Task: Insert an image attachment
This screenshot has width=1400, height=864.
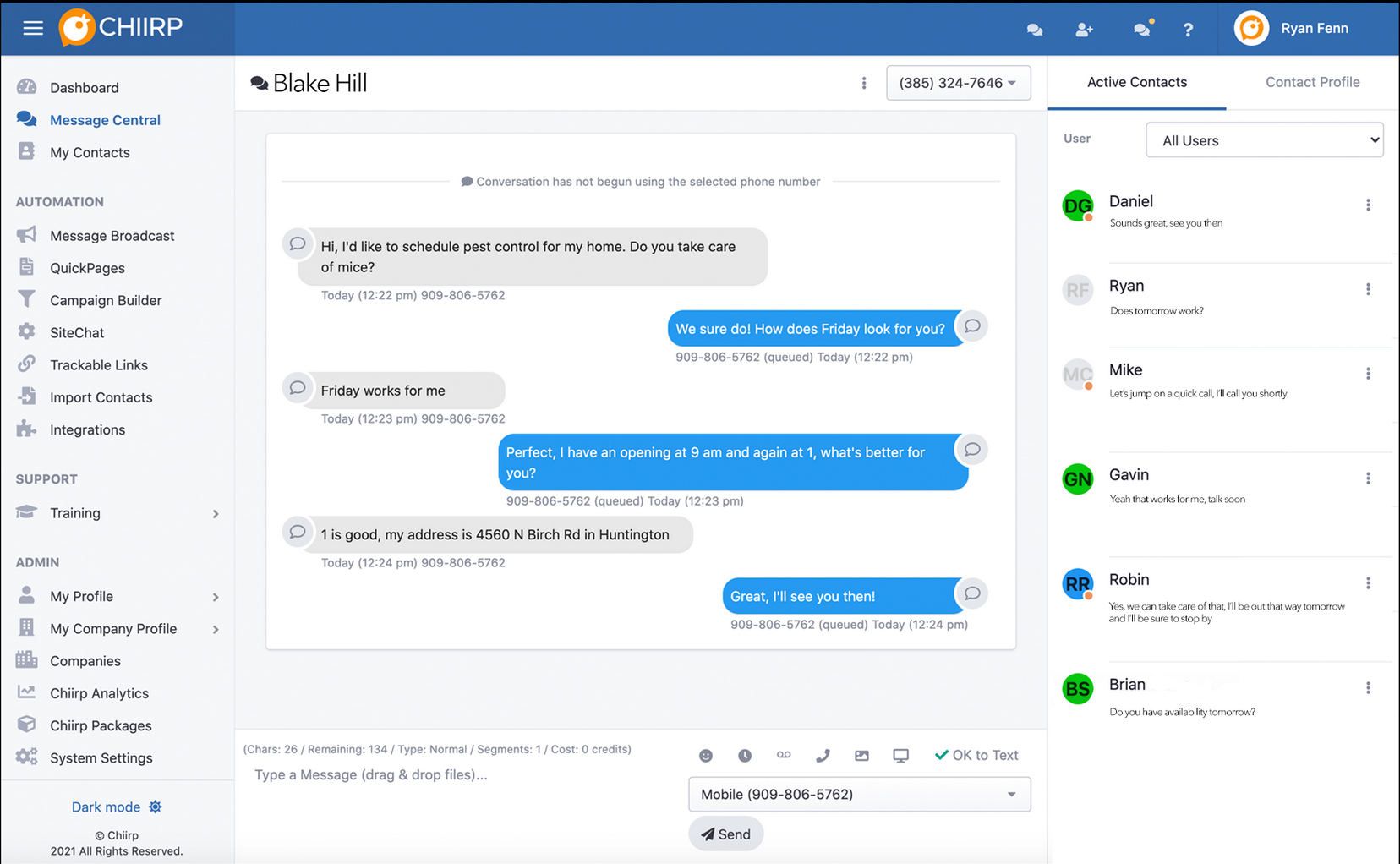Action: tap(861, 755)
